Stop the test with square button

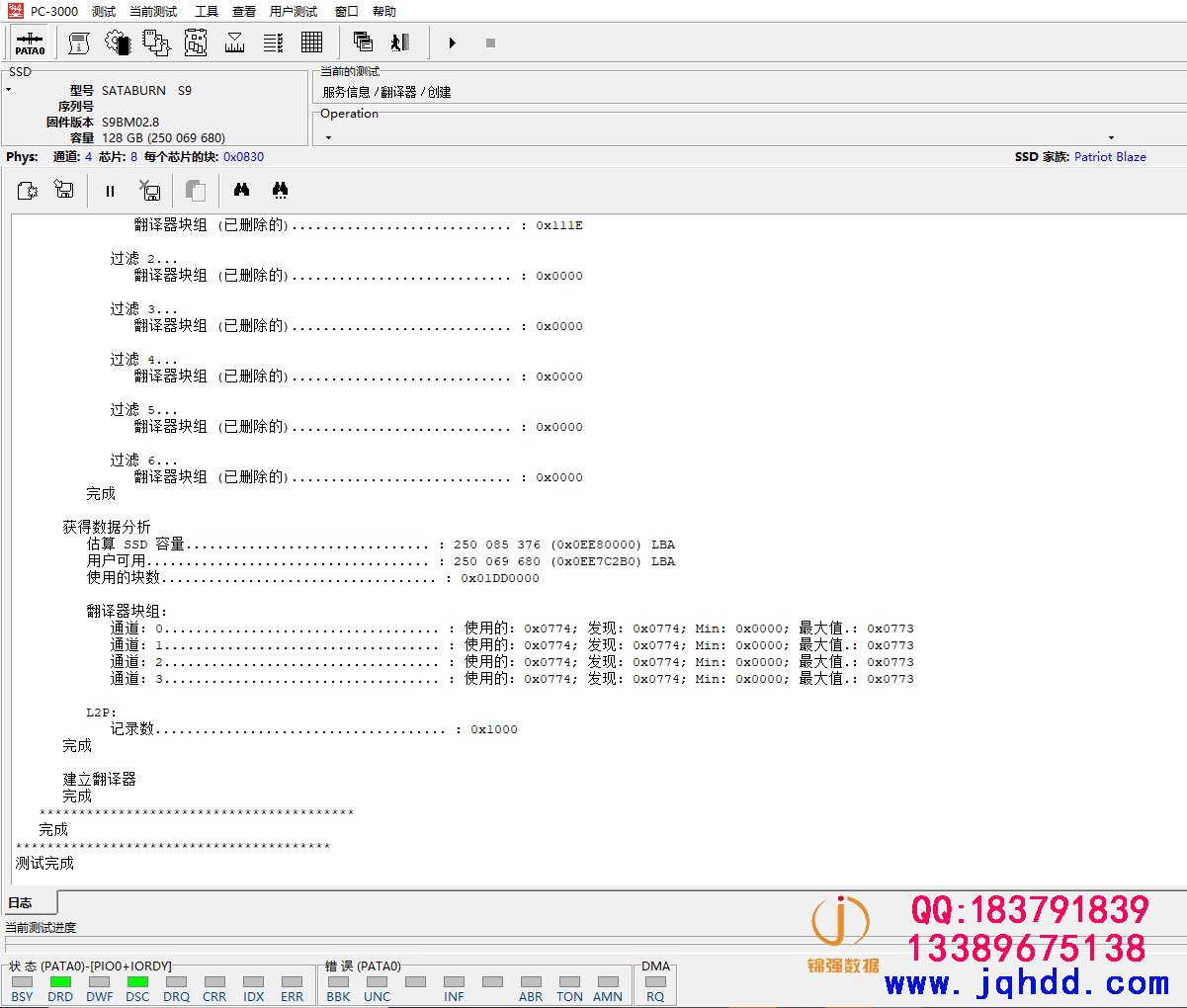click(490, 42)
